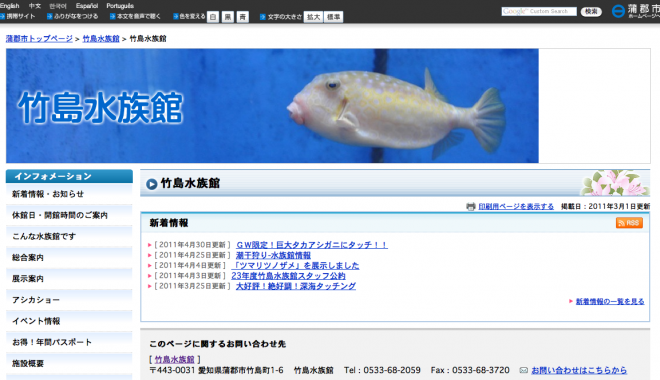Click the pufferfish banner image

click(272, 106)
